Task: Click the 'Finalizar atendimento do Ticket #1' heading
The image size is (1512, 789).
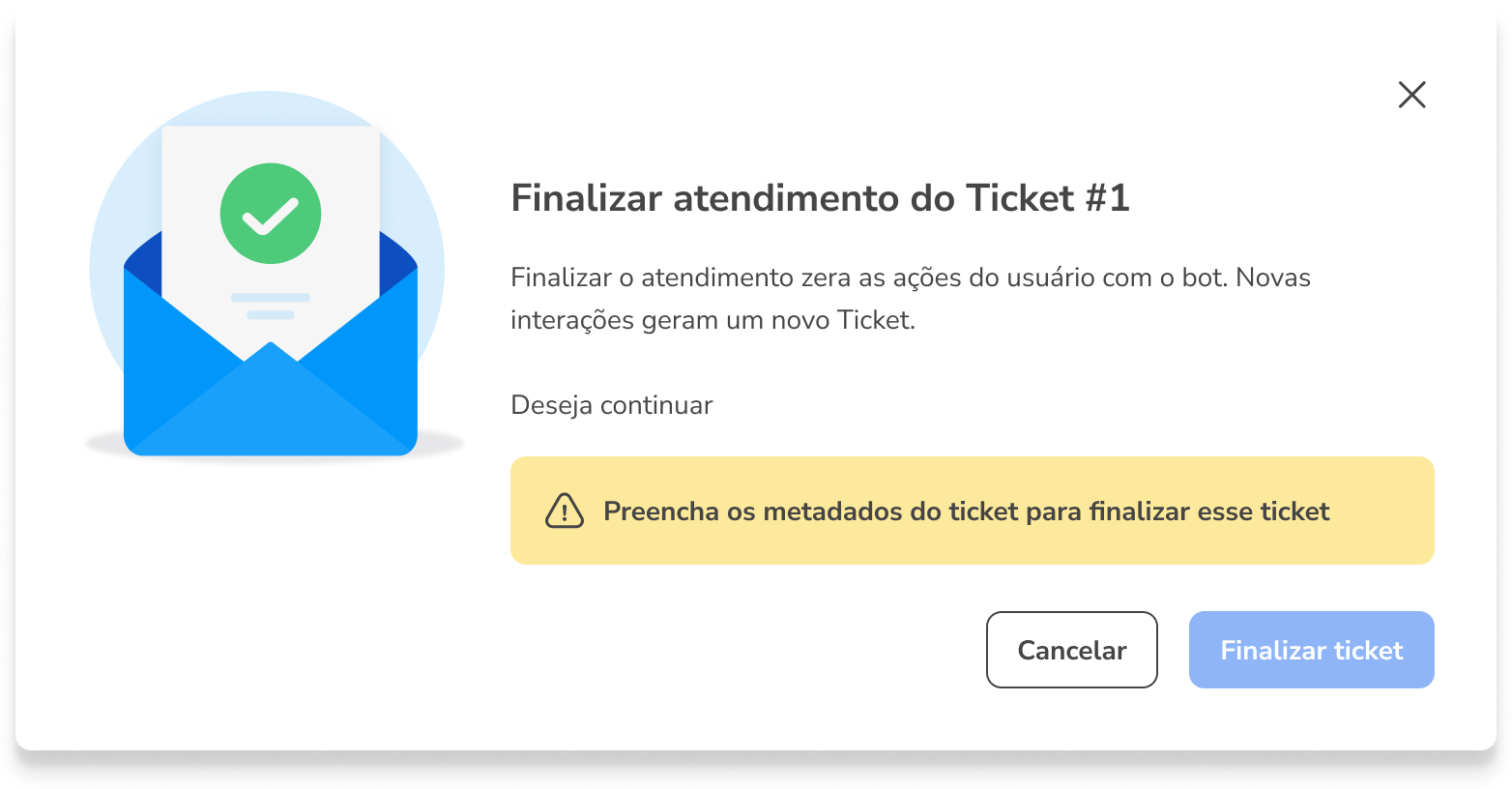Action: [x=820, y=198]
